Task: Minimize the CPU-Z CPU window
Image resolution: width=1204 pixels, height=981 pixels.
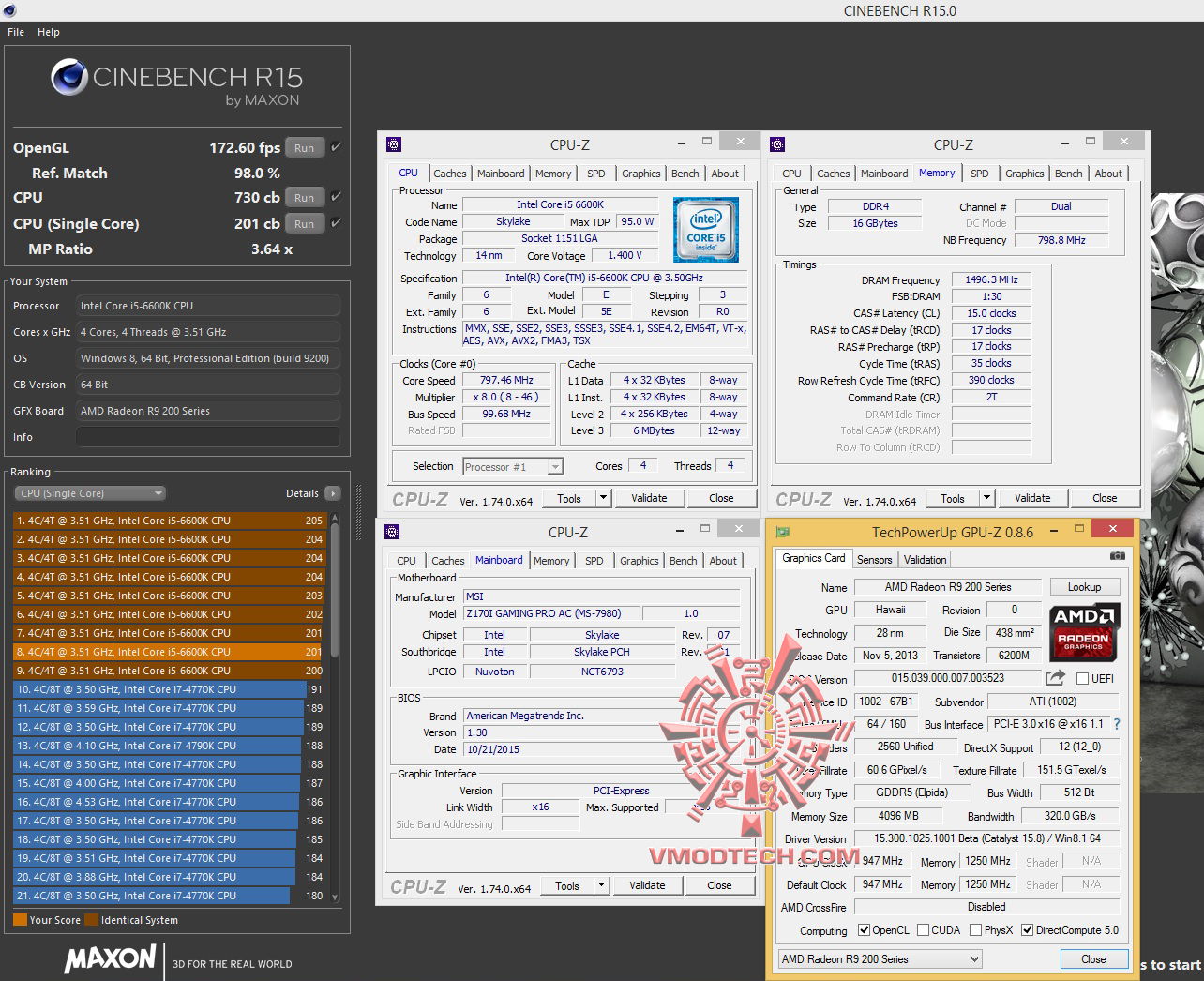Action: click(682, 141)
